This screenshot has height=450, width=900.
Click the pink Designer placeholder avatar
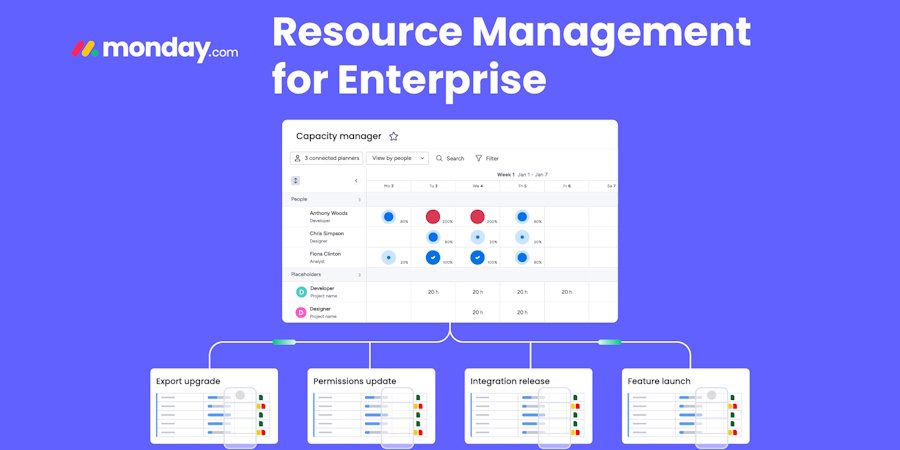301,313
